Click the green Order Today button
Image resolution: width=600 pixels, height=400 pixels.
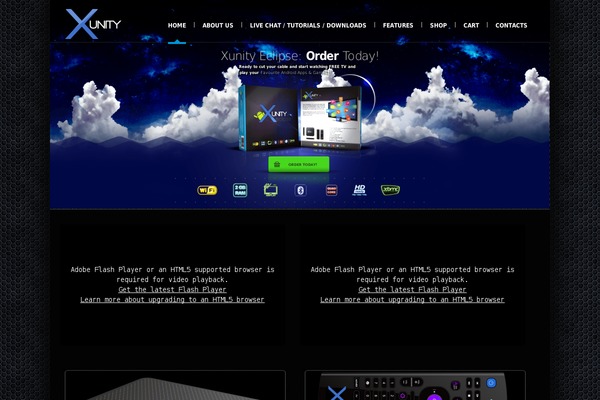pyautogui.click(x=298, y=164)
